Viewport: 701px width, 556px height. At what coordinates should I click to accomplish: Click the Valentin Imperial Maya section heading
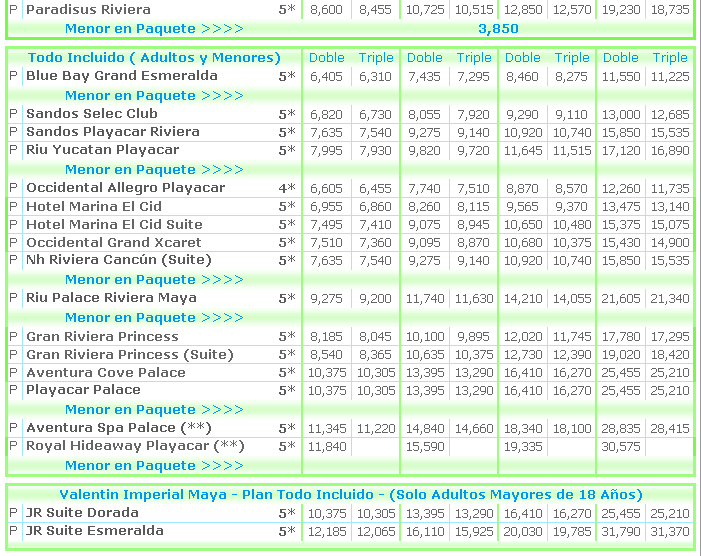click(x=351, y=494)
